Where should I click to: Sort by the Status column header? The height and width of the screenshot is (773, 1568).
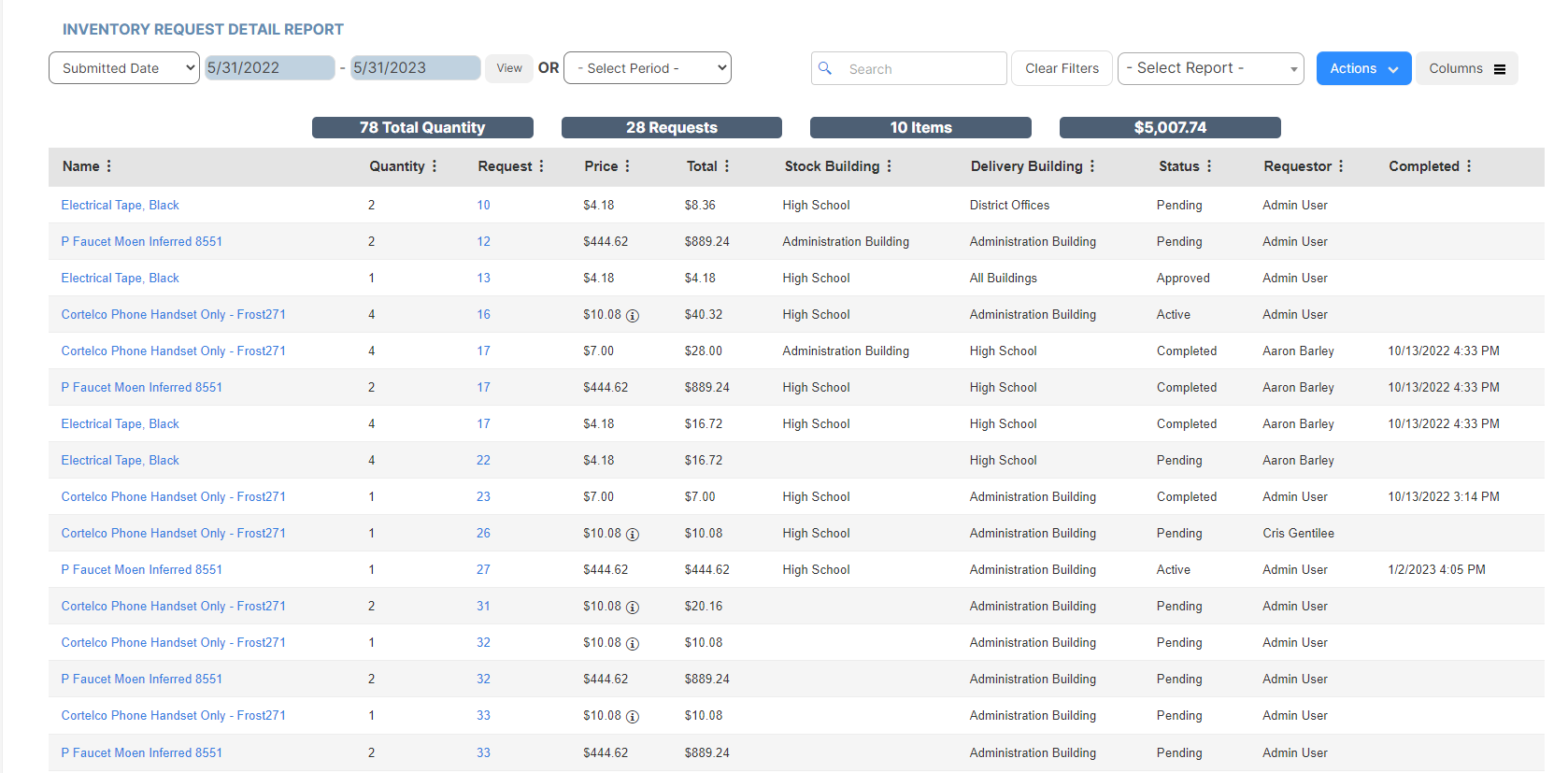[x=1178, y=166]
